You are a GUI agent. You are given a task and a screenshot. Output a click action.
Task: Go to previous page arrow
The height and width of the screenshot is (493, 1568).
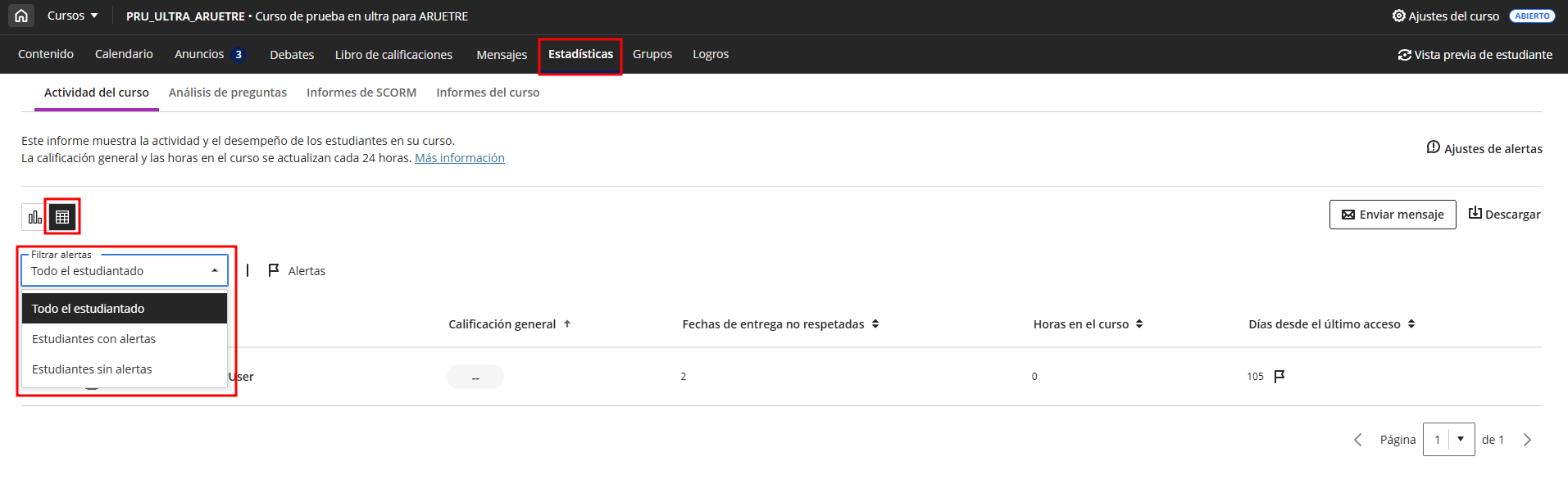pos(1358,440)
